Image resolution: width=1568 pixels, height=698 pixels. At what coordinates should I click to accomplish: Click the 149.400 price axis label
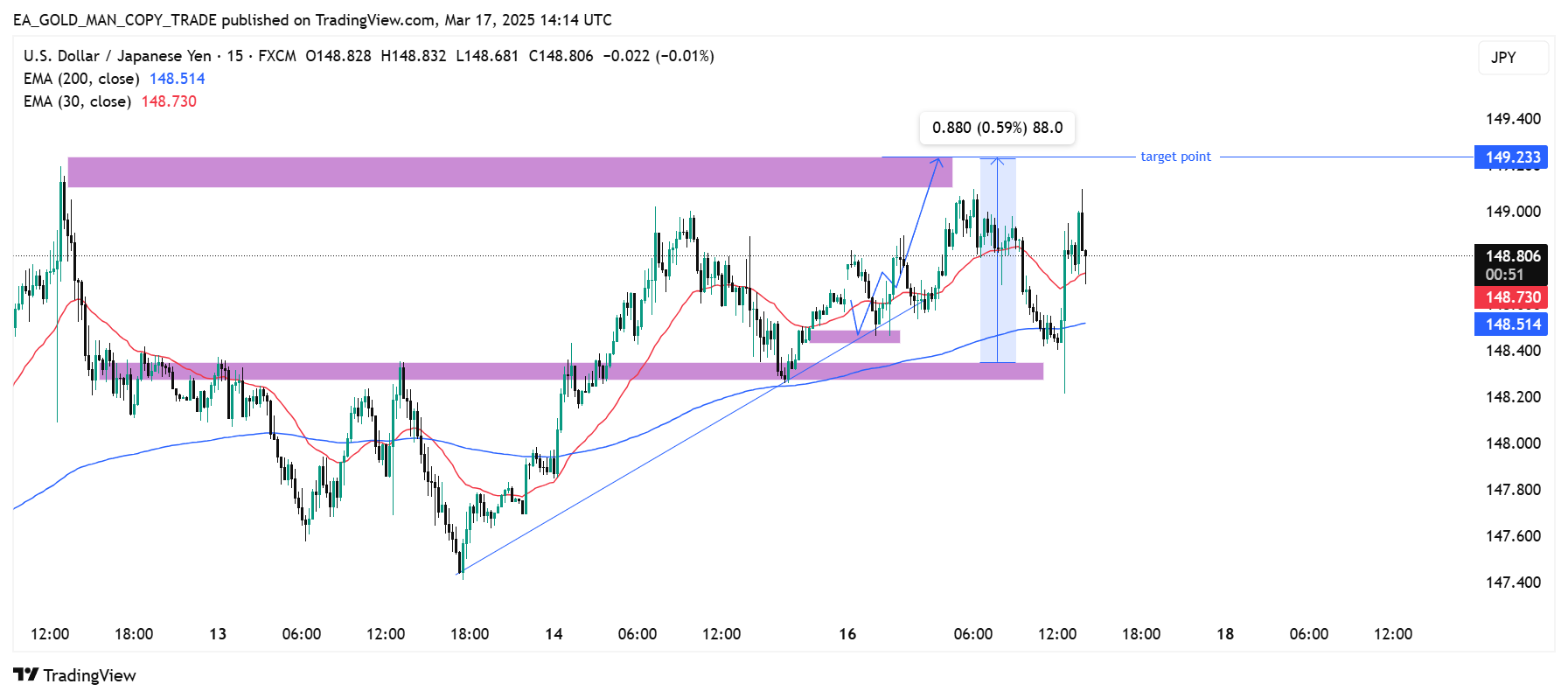[x=1513, y=119]
